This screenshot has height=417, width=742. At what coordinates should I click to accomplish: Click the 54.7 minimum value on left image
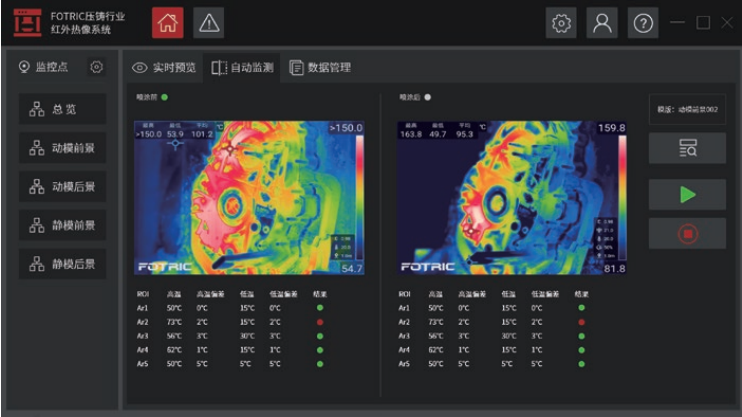(352, 268)
